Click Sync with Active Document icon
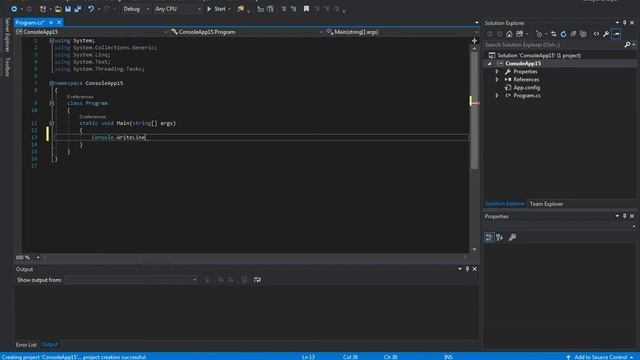640x360 pixels. point(553,34)
